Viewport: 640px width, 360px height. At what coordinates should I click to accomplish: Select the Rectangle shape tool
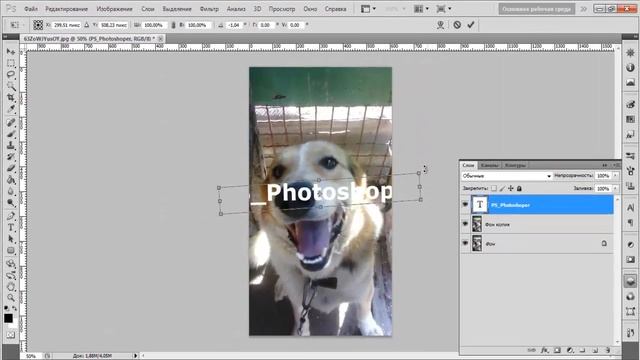pyautogui.click(x=11, y=250)
